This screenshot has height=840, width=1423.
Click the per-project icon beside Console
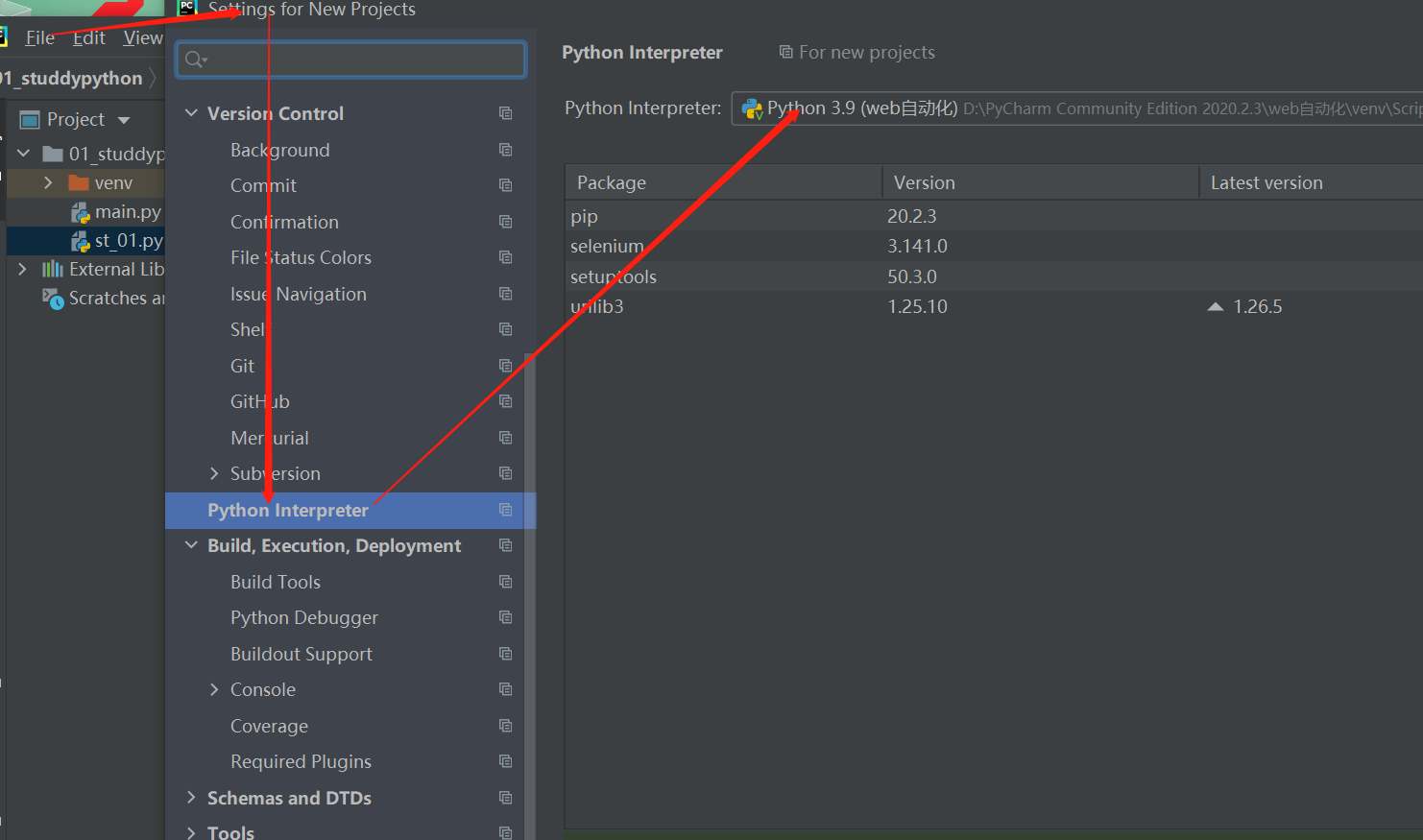[x=505, y=689]
